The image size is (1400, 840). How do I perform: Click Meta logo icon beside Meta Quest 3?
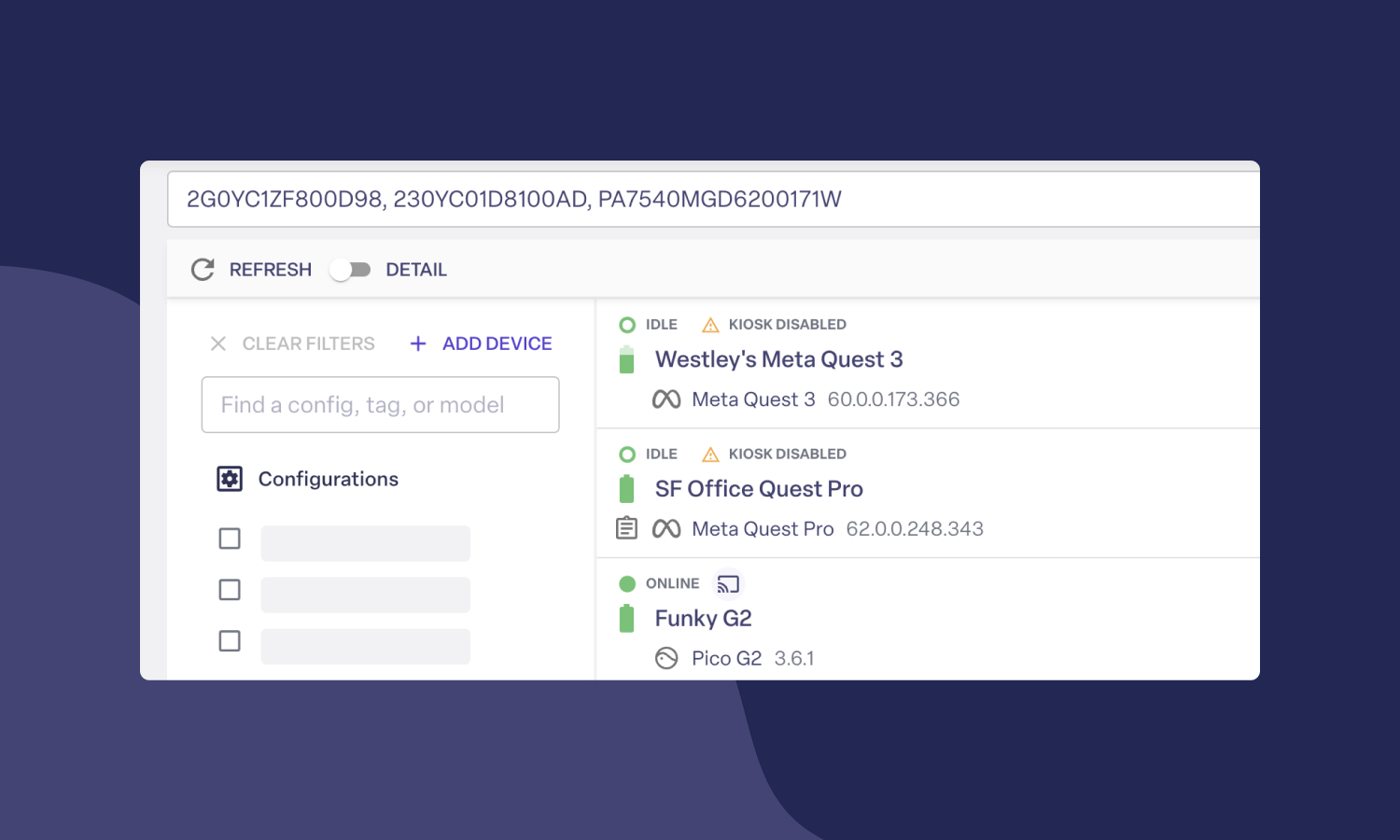[x=666, y=399]
